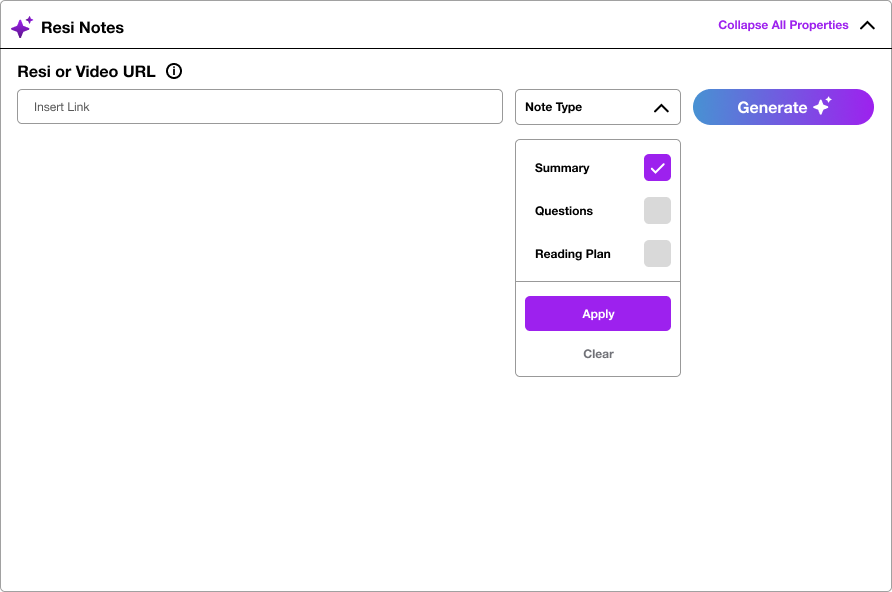Click the Insert Link input field
Image resolution: width=892 pixels, height=592 pixels.
260,106
